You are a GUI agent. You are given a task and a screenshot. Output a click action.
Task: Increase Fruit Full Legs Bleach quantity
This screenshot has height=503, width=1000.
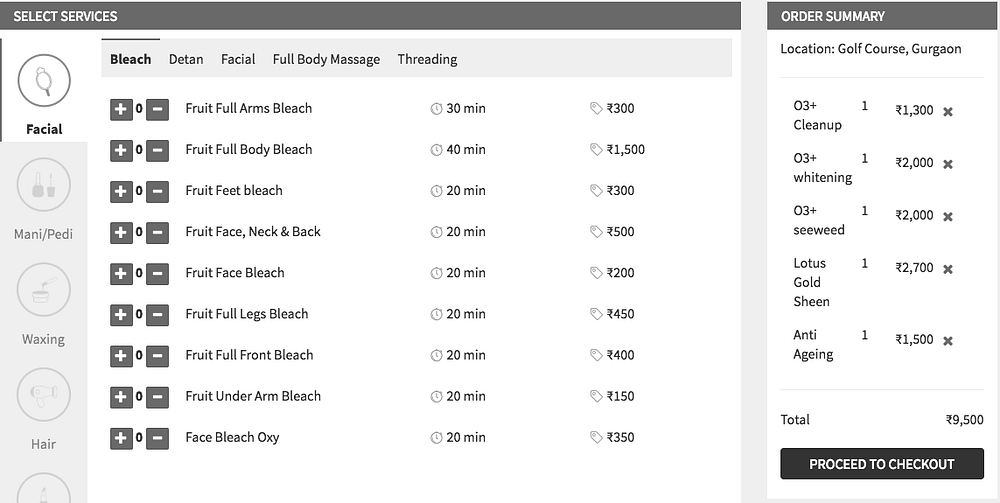(x=121, y=314)
